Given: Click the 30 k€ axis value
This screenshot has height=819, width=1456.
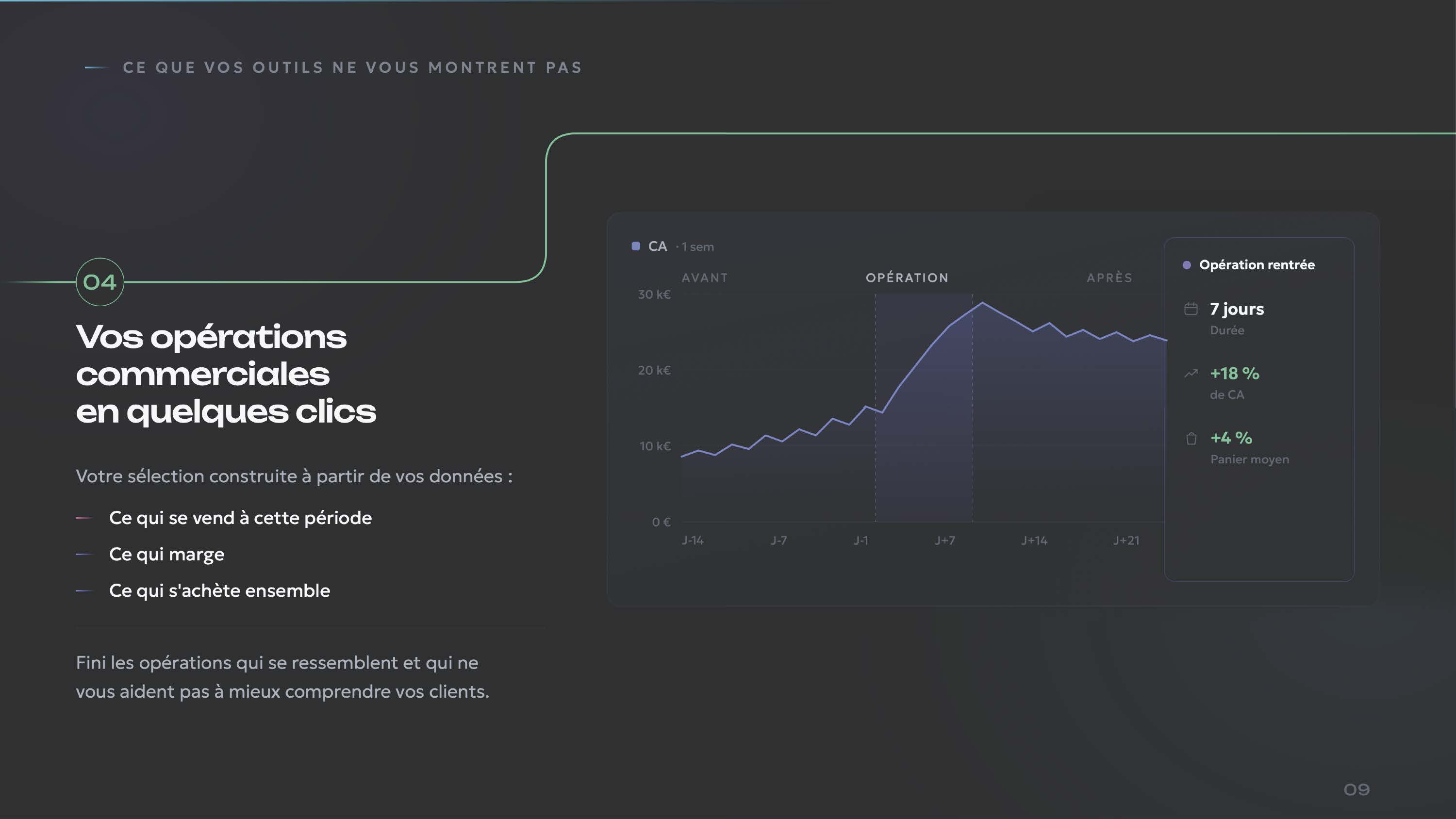Looking at the screenshot, I should tap(654, 295).
